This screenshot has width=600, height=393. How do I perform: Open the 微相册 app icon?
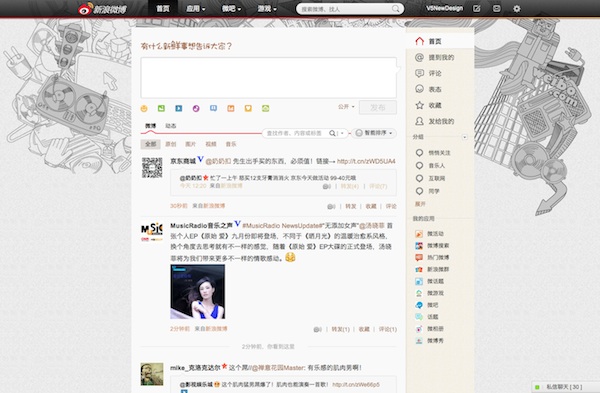tap(419, 329)
